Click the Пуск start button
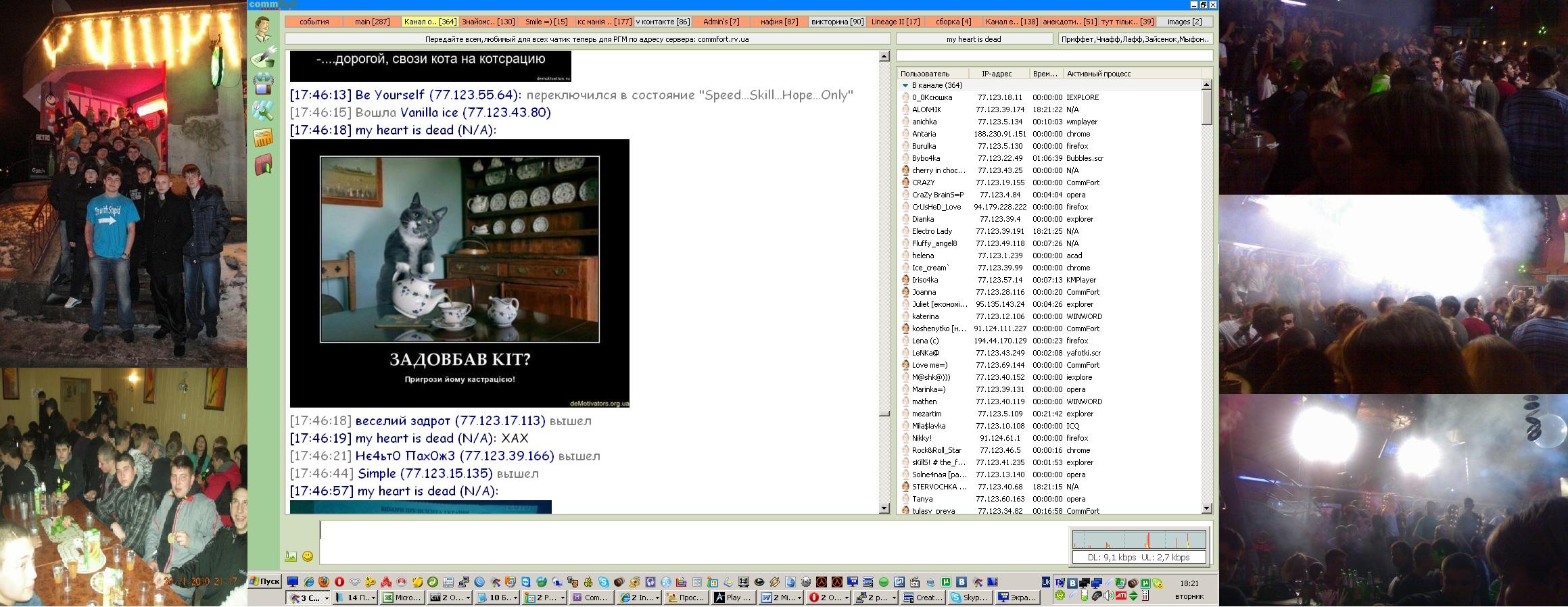Screen dimensions: 1568x607 264,581
